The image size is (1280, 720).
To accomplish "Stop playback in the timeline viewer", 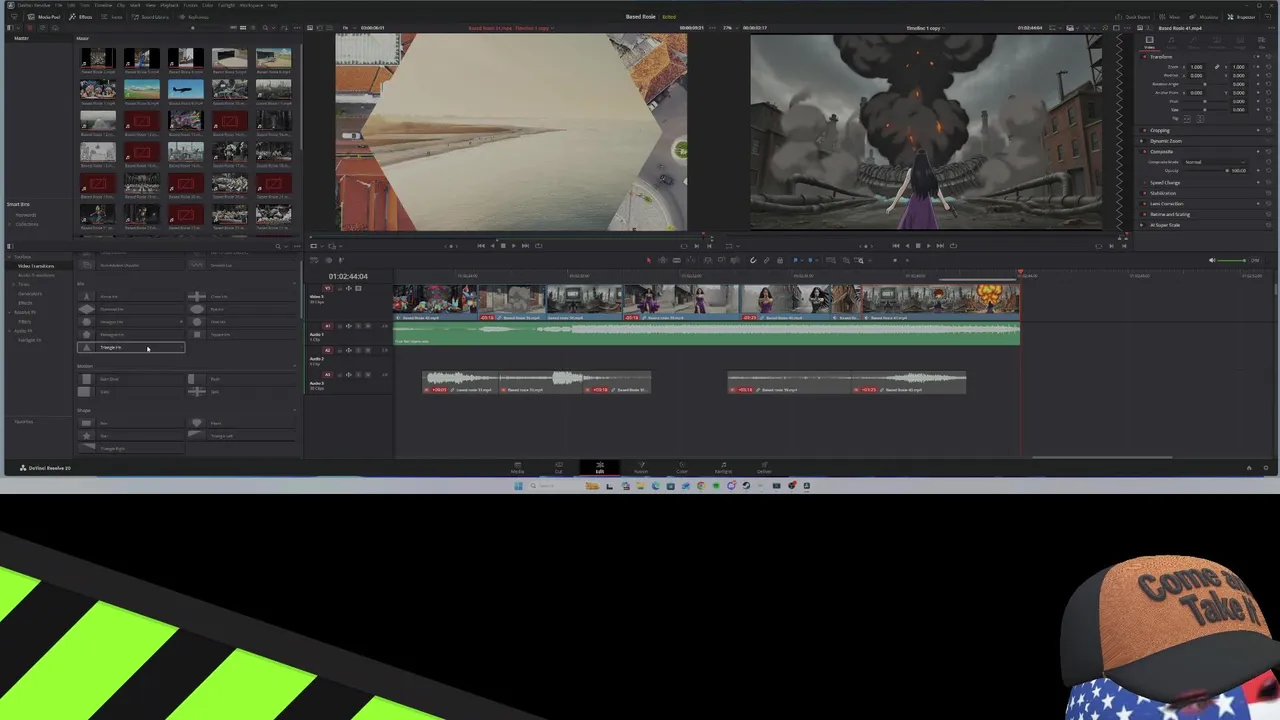I will pos(918,245).
